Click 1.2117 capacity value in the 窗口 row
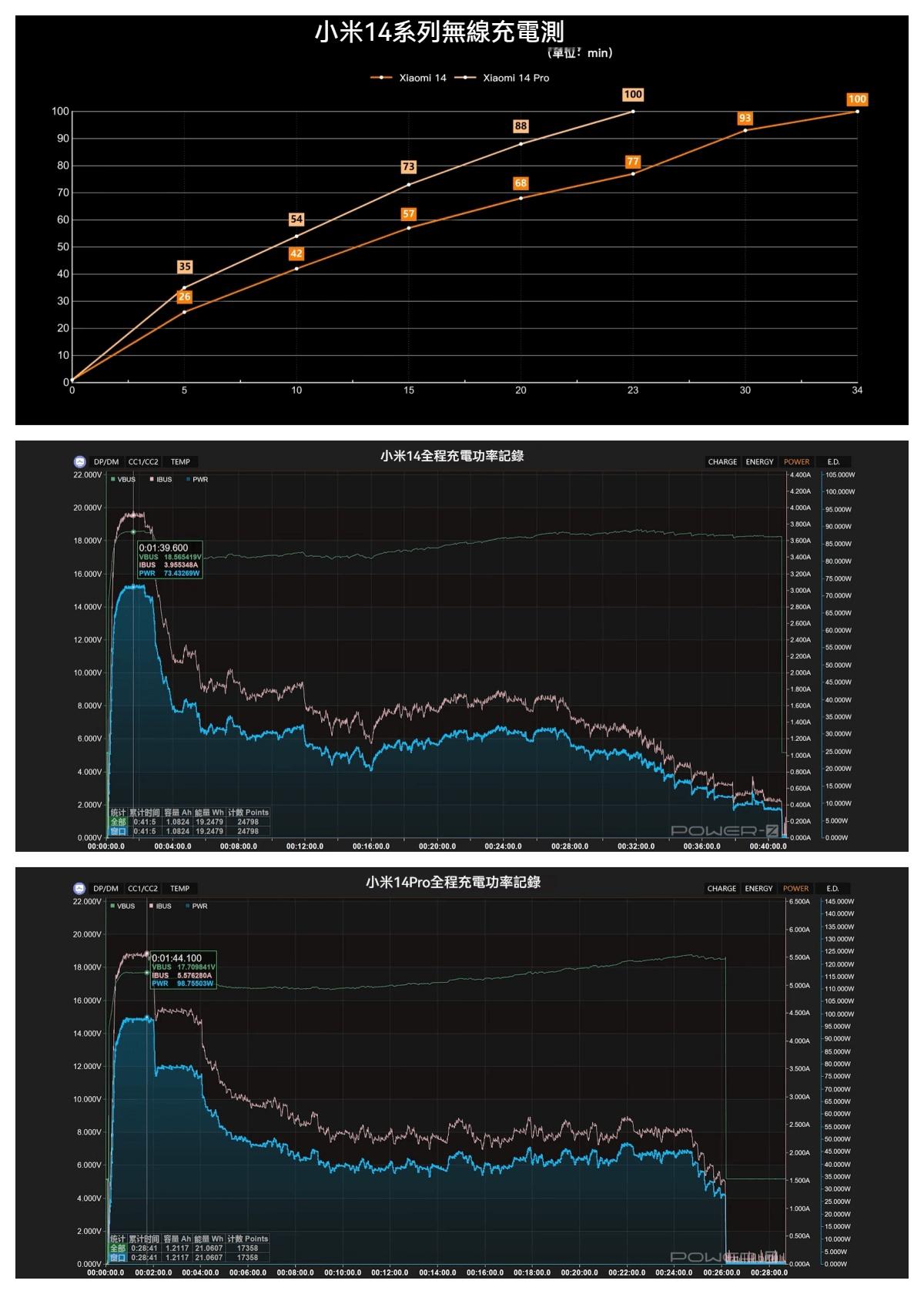Viewport: 924px width, 1294px height. [x=176, y=1258]
